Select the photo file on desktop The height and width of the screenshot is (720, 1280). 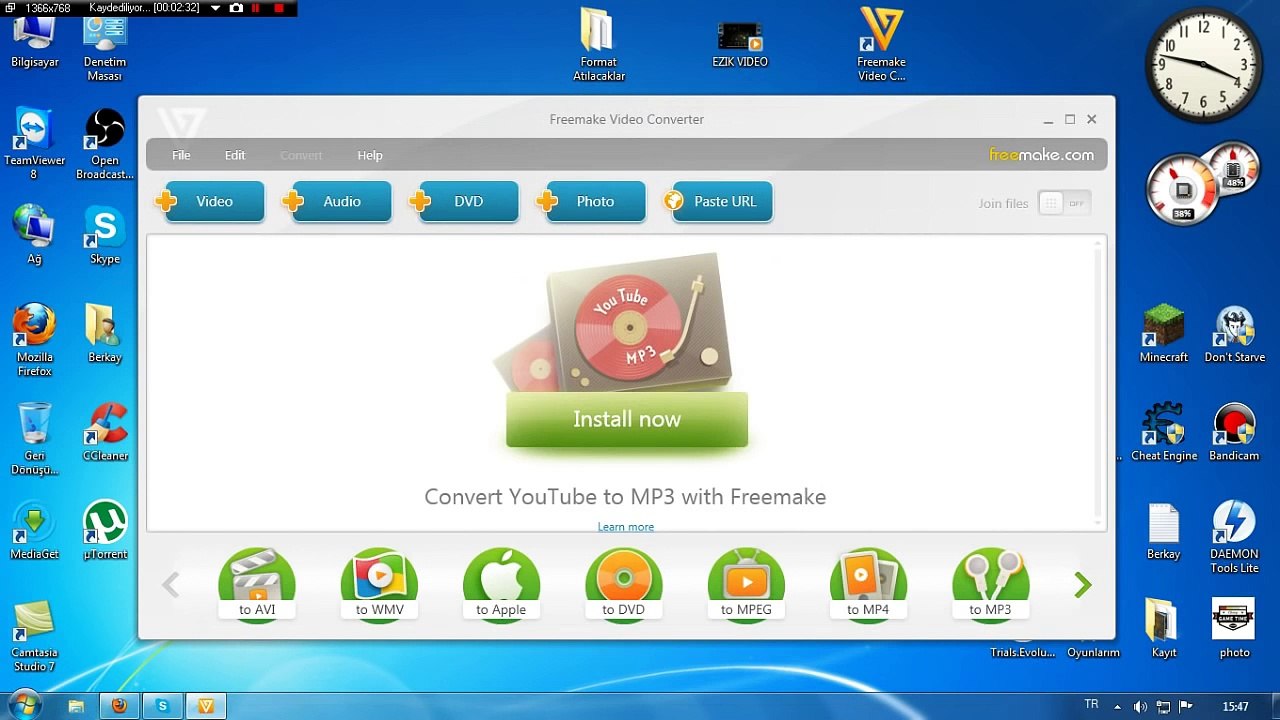click(1234, 630)
